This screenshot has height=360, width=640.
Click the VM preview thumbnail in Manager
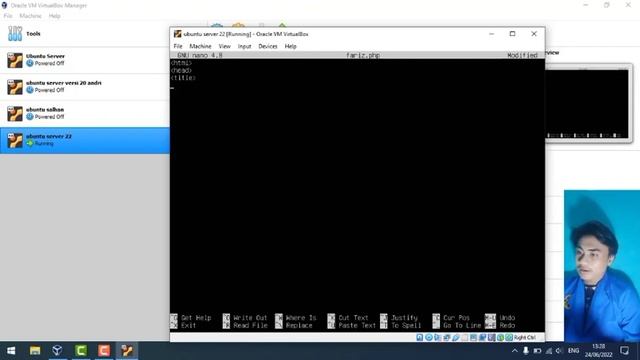click(588, 103)
